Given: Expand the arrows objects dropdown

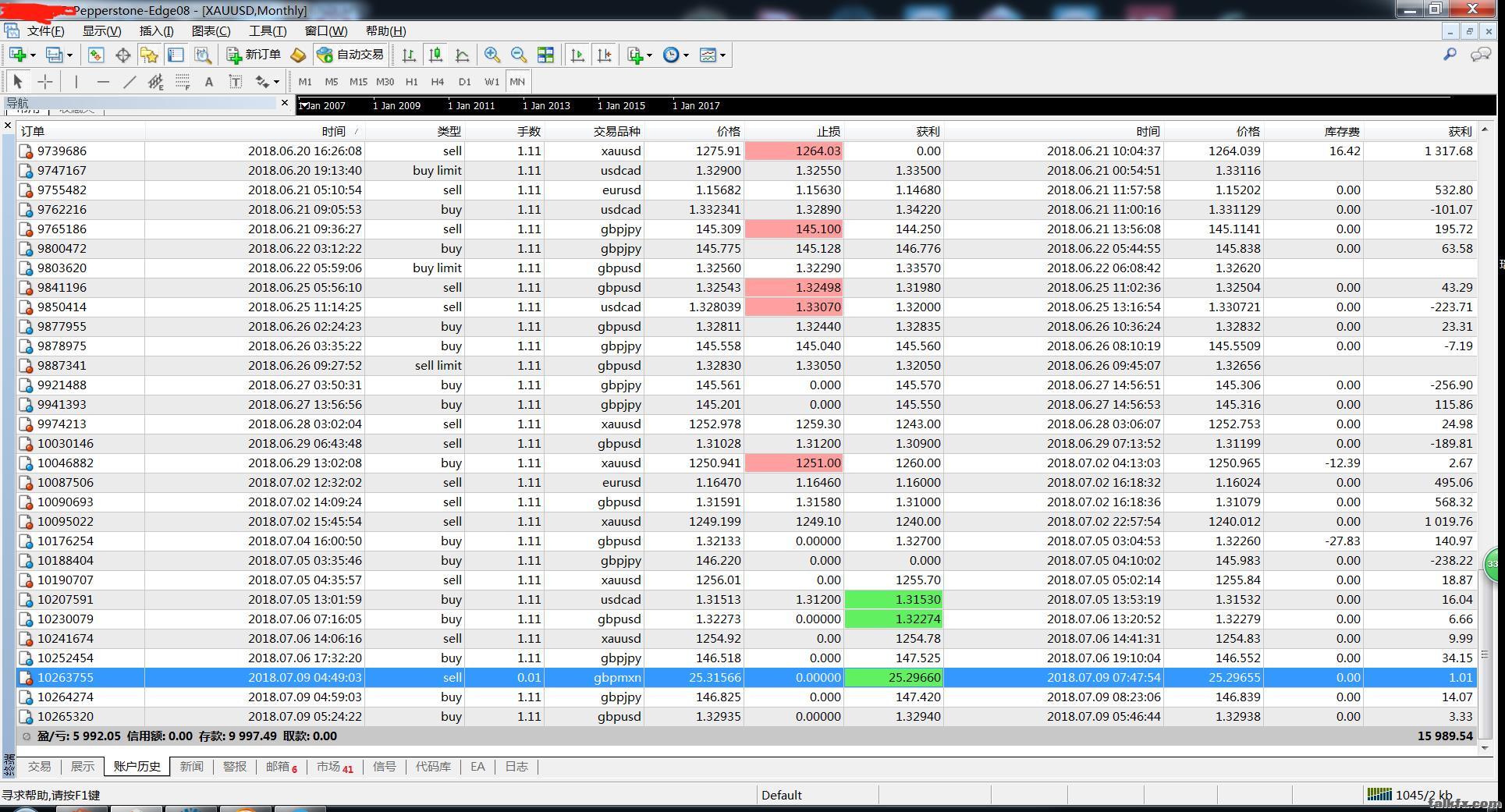Looking at the screenshot, I should pyautogui.click(x=276, y=81).
